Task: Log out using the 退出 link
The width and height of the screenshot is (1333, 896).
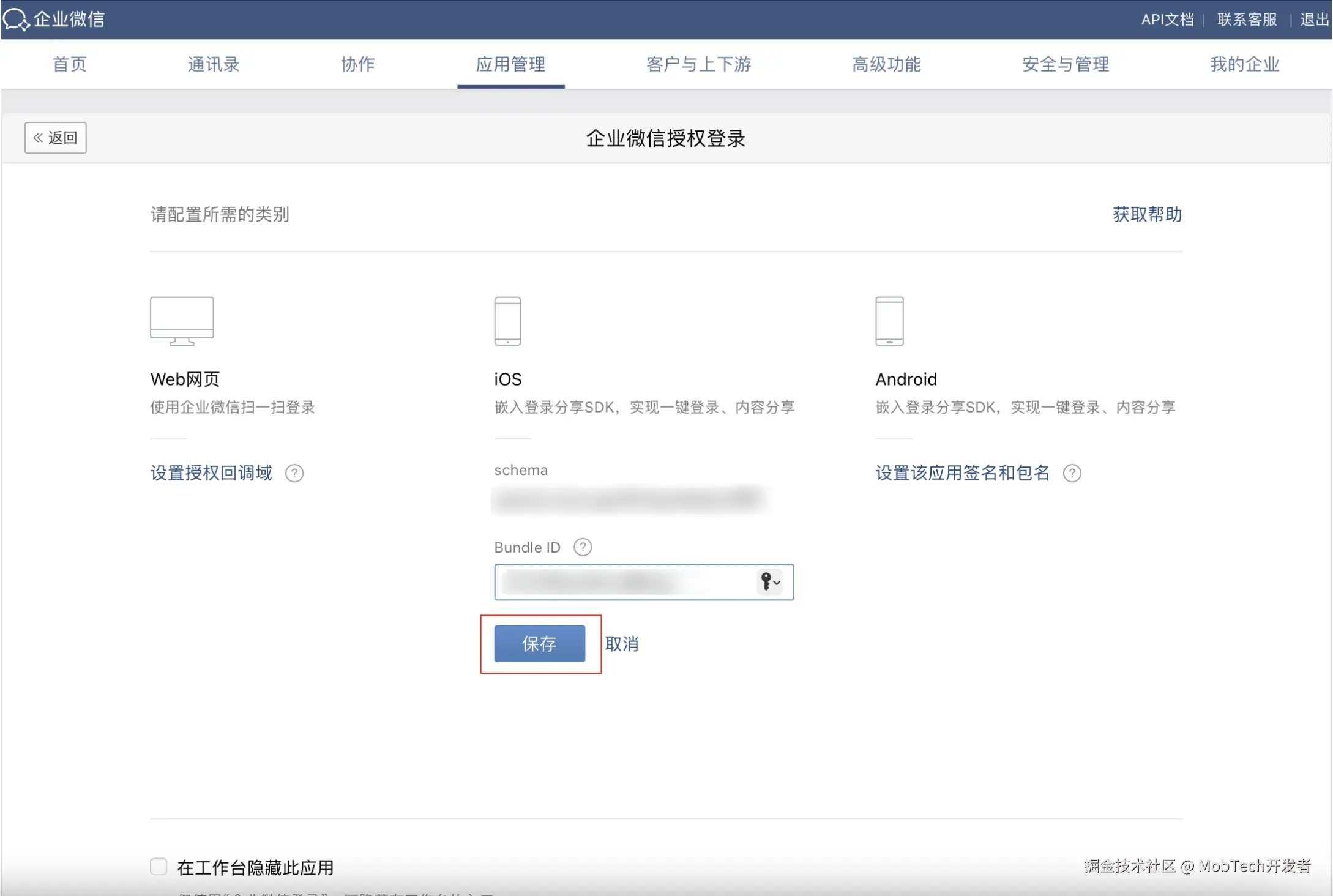Action: point(1314,20)
